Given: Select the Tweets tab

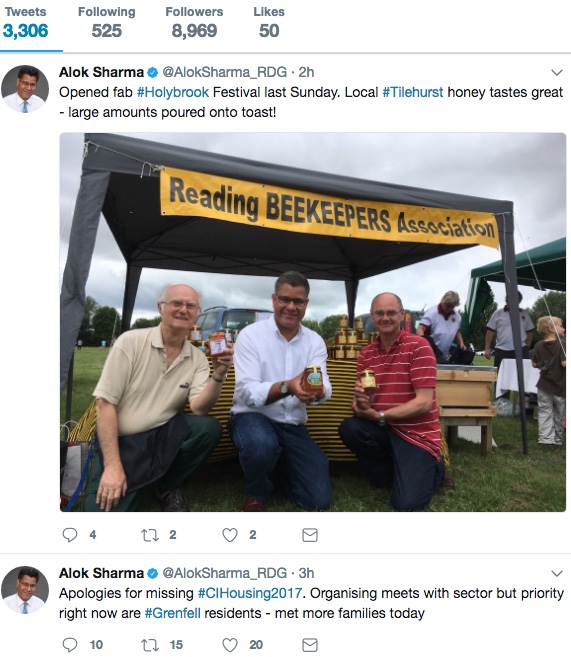Looking at the screenshot, I should pyautogui.click(x=26, y=23).
